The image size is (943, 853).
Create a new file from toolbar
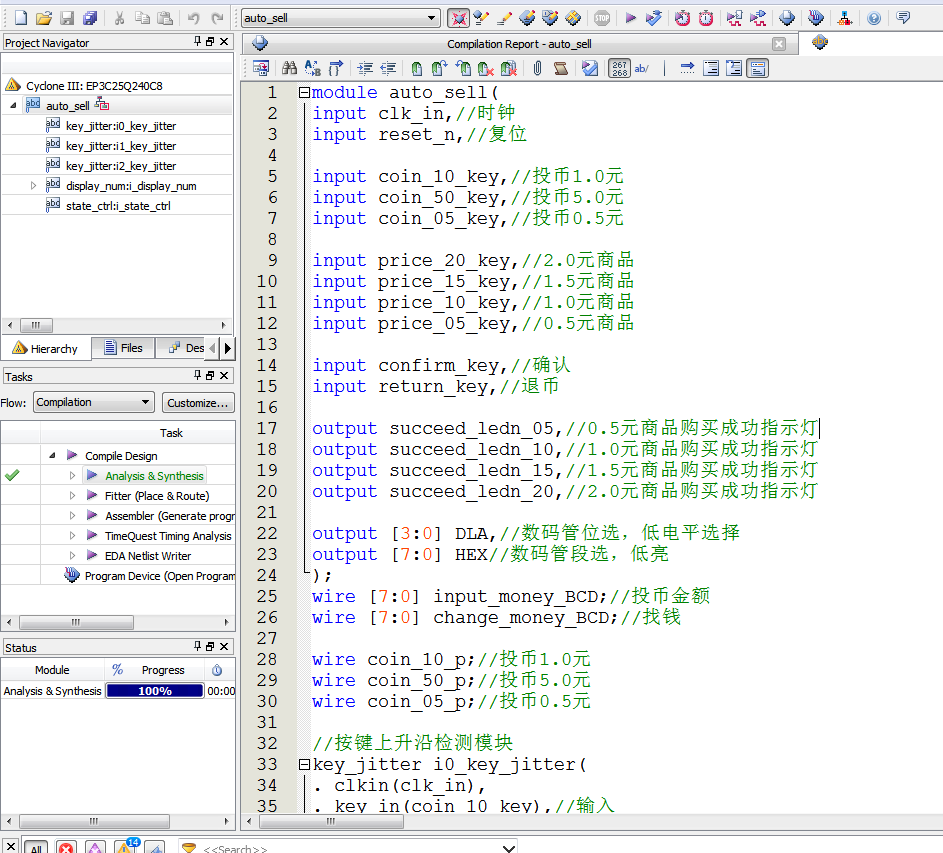tap(21, 18)
